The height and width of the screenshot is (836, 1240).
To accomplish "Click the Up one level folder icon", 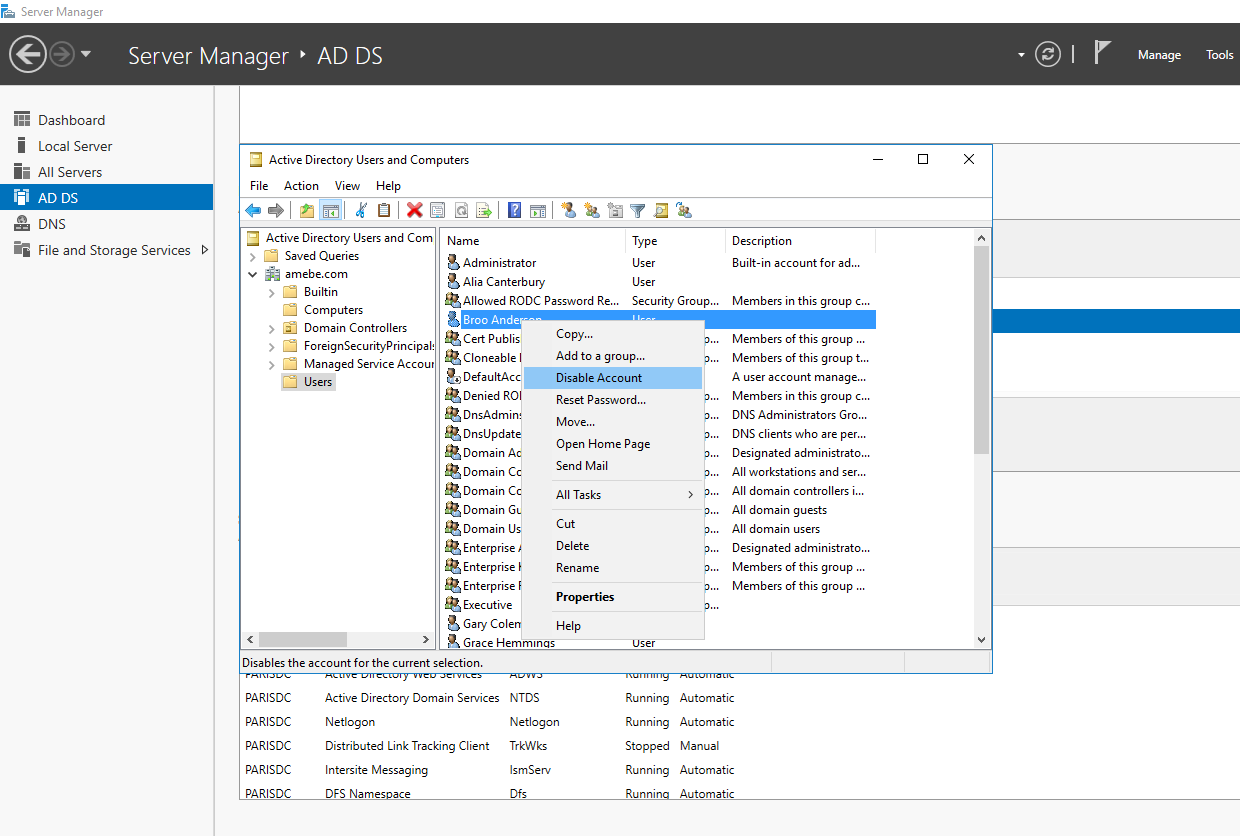I will click(x=307, y=210).
